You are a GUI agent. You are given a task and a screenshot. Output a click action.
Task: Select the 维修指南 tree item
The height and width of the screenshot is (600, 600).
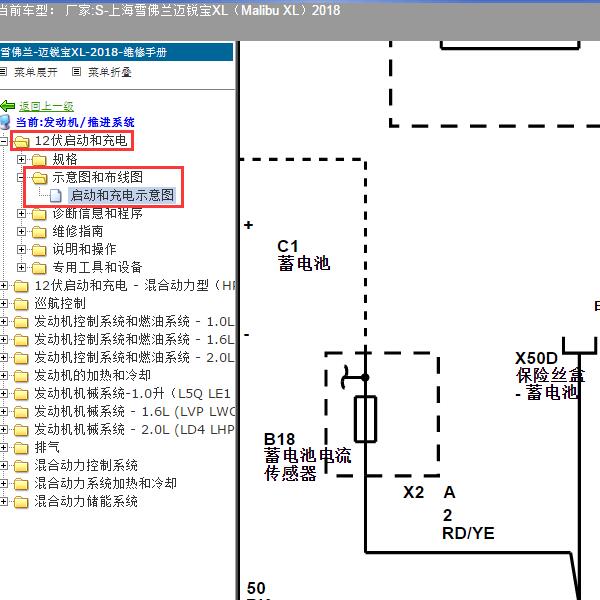(78, 231)
